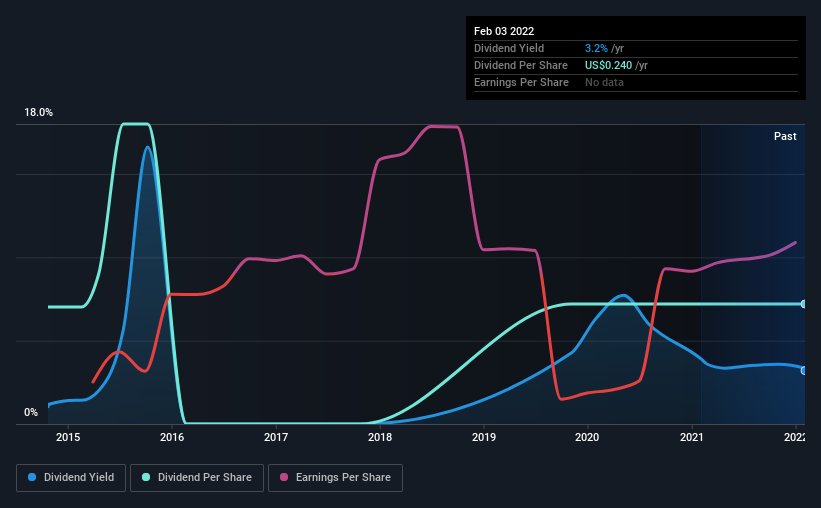Pick the 2019 label on the x-axis
821x508 pixels.
[484, 437]
